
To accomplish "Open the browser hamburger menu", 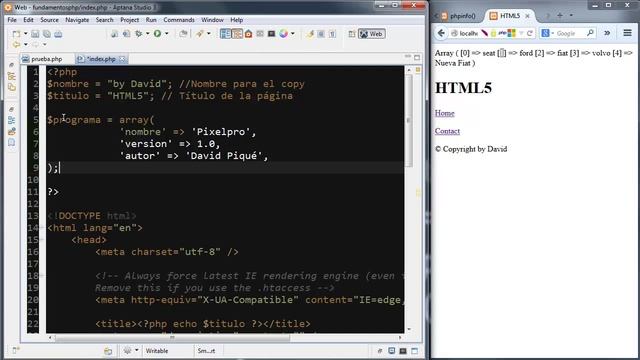I will pos(628,33).
